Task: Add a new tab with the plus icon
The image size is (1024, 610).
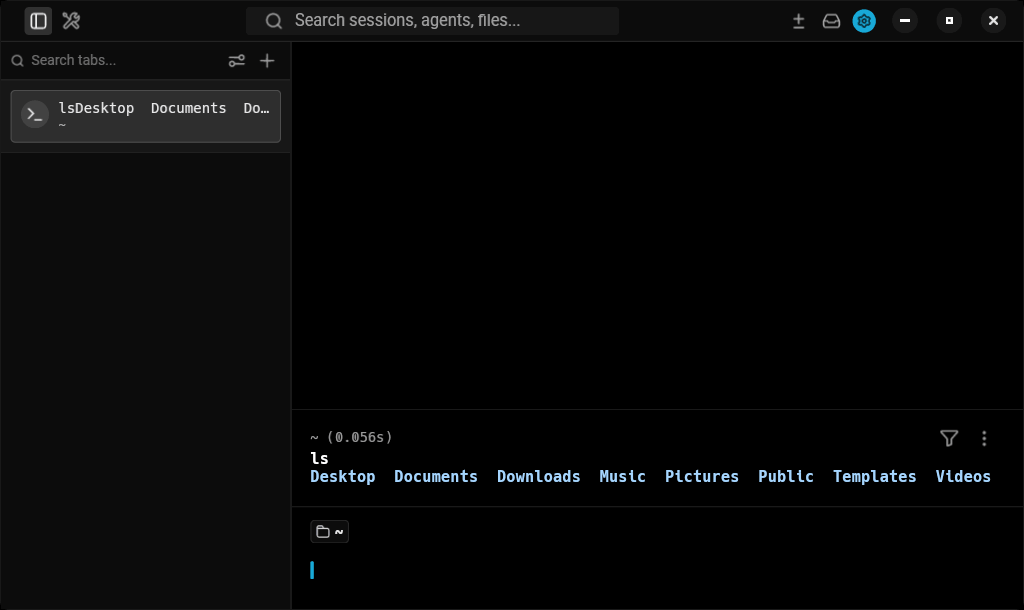Action: coord(267,61)
